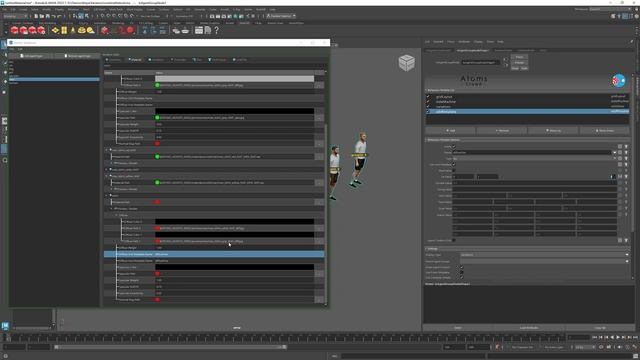Collapse the Behaviour Modules List section
The width and height of the screenshot is (640, 360).
click(426, 90)
